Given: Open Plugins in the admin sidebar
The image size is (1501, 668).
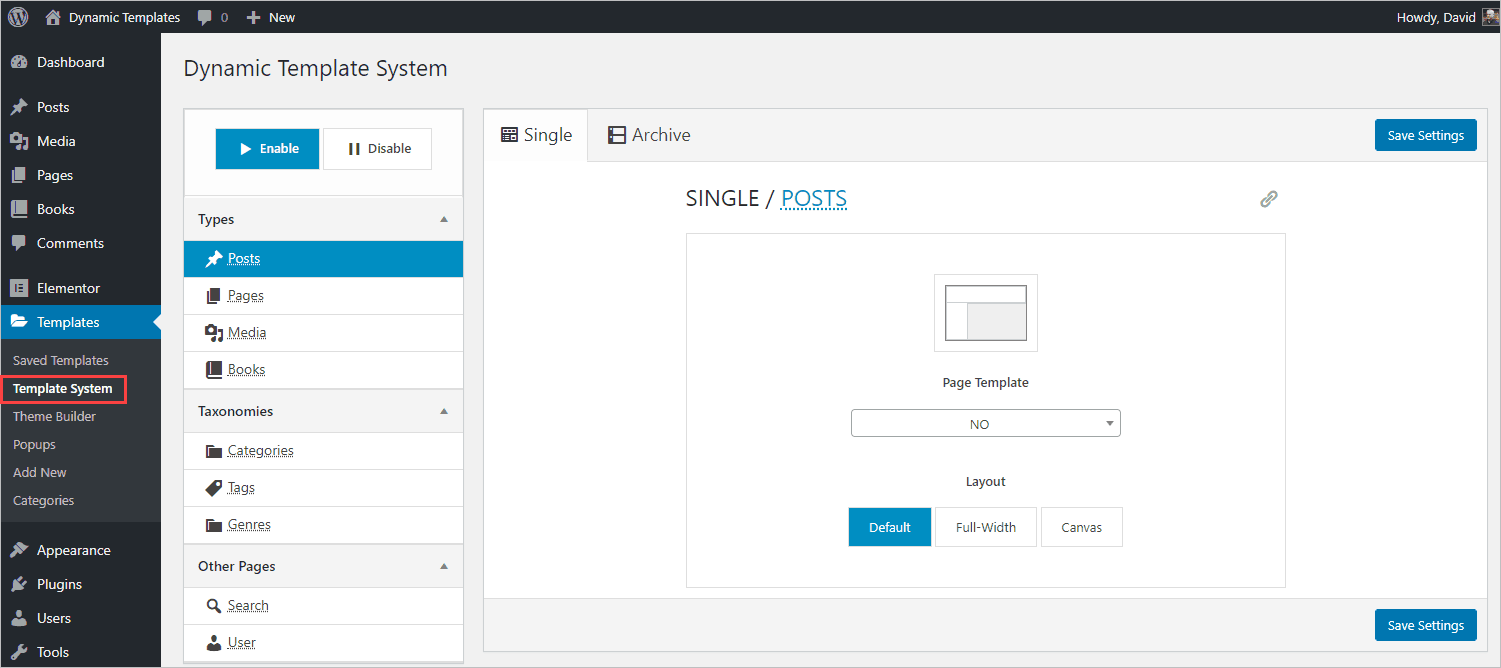Looking at the screenshot, I should click(59, 584).
